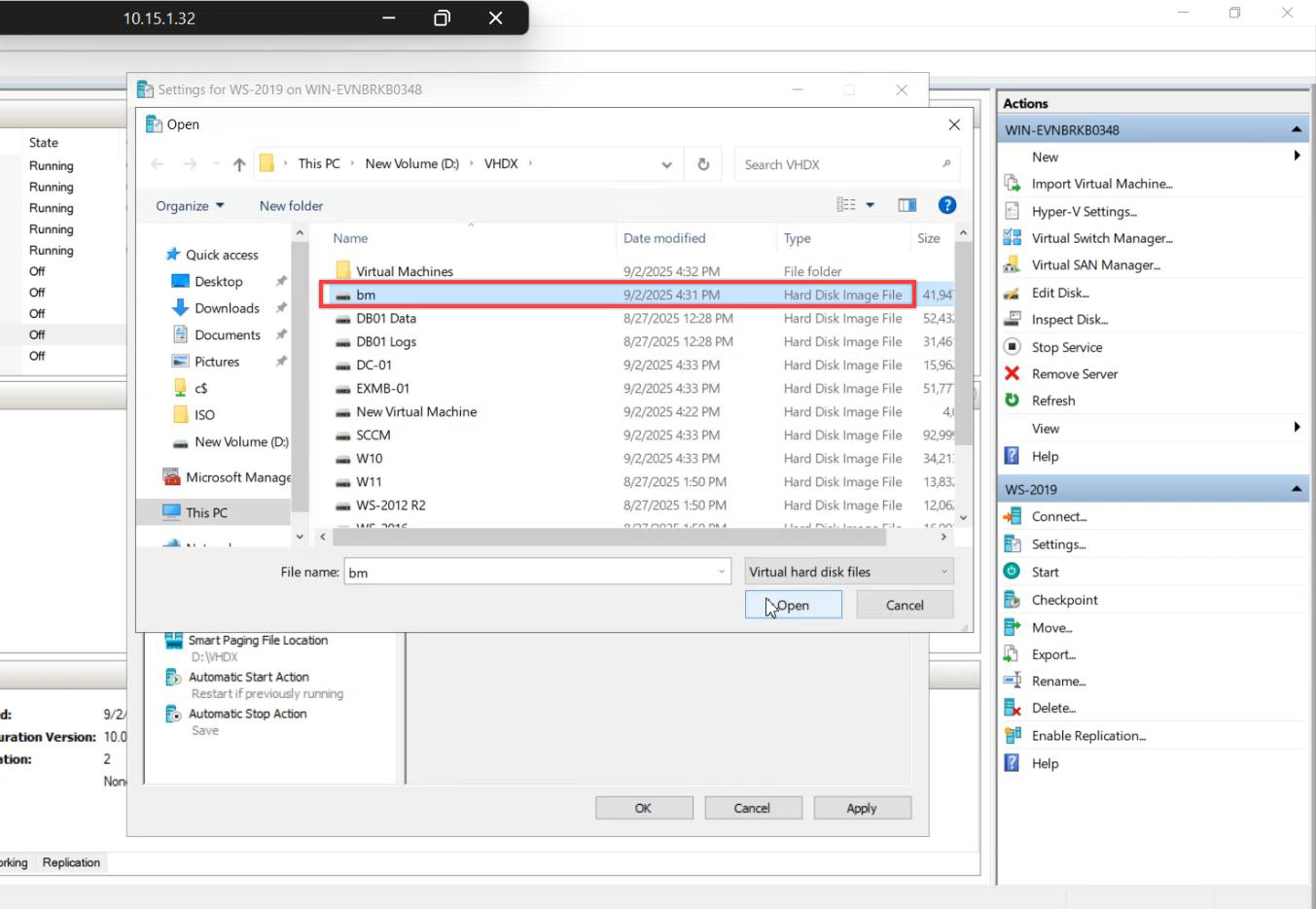Click the Export icon
This screenshot has height=909, width=1316.
coord(1012,654)
